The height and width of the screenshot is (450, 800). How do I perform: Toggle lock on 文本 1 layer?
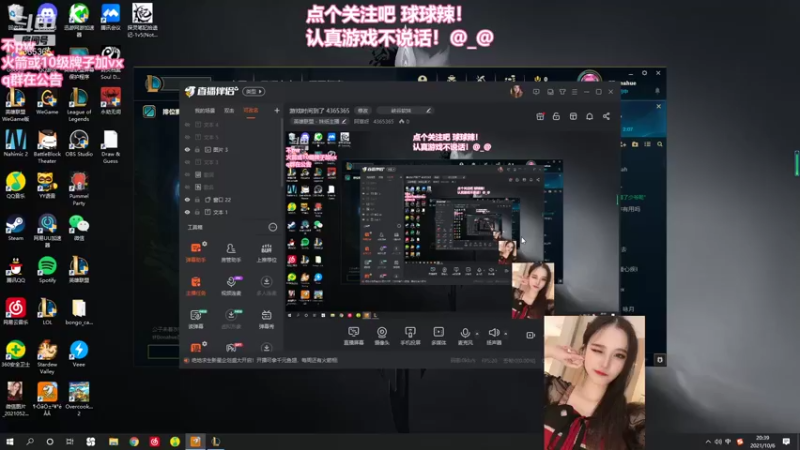[197, 212]
